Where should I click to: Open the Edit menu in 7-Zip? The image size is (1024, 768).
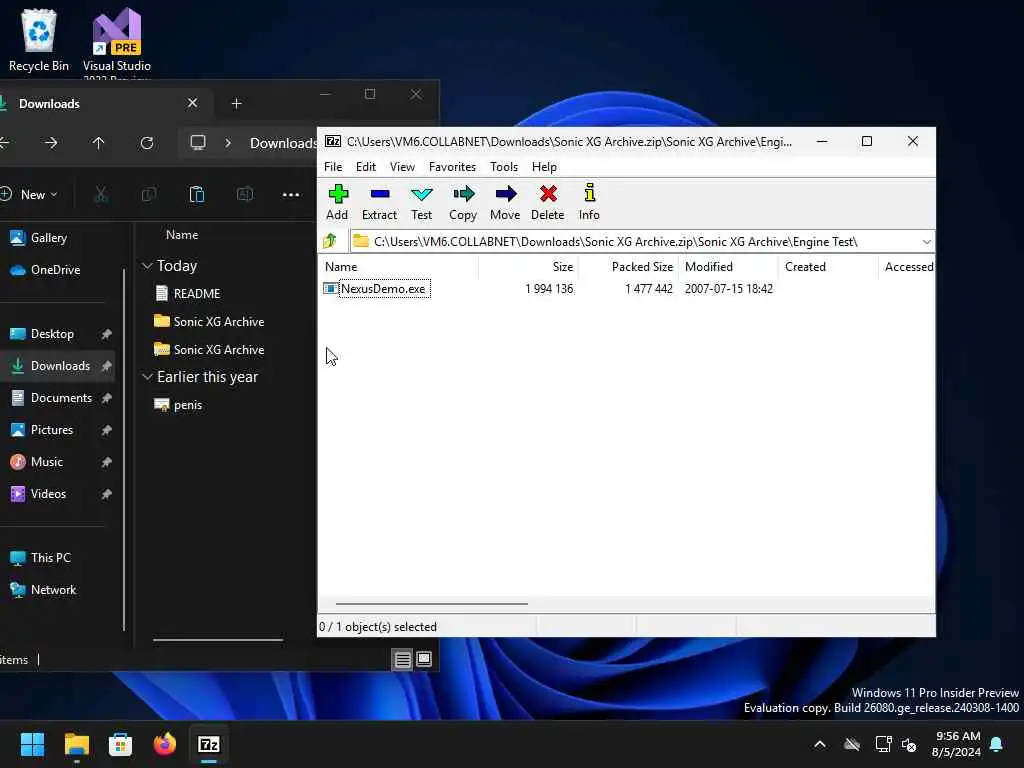[x=366, y=167]
